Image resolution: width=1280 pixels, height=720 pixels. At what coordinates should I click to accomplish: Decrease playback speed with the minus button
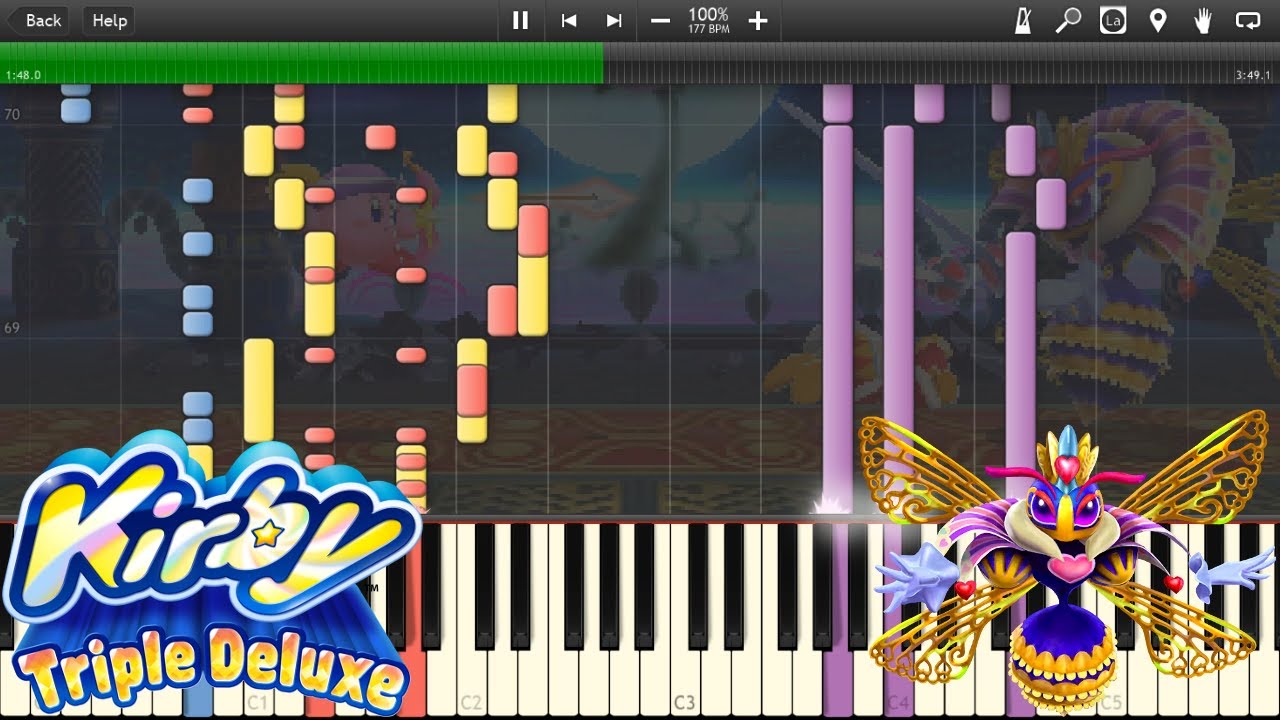660,20
